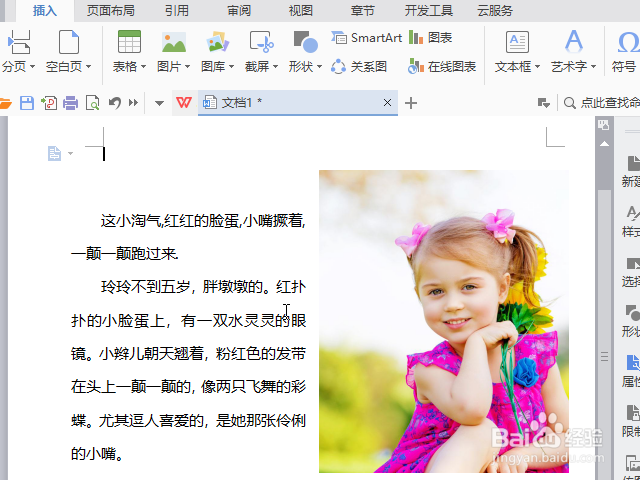Insert SmartArt graphic

[366, 38]
